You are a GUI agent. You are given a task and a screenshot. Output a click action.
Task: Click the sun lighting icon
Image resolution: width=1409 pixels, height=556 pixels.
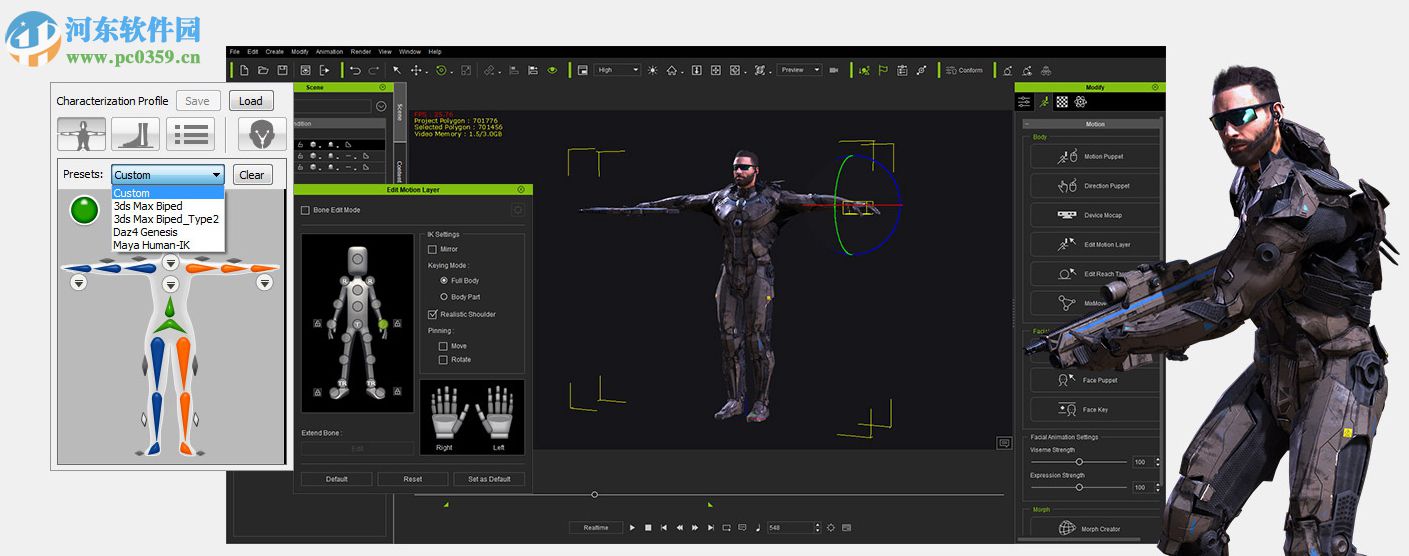(x=653, y=71)
